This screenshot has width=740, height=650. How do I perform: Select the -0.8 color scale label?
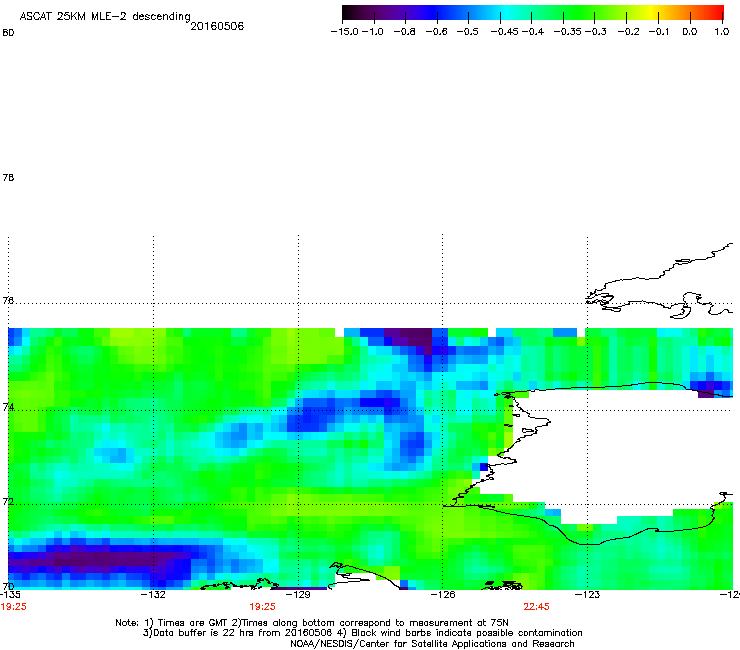(x=404, y=32)
